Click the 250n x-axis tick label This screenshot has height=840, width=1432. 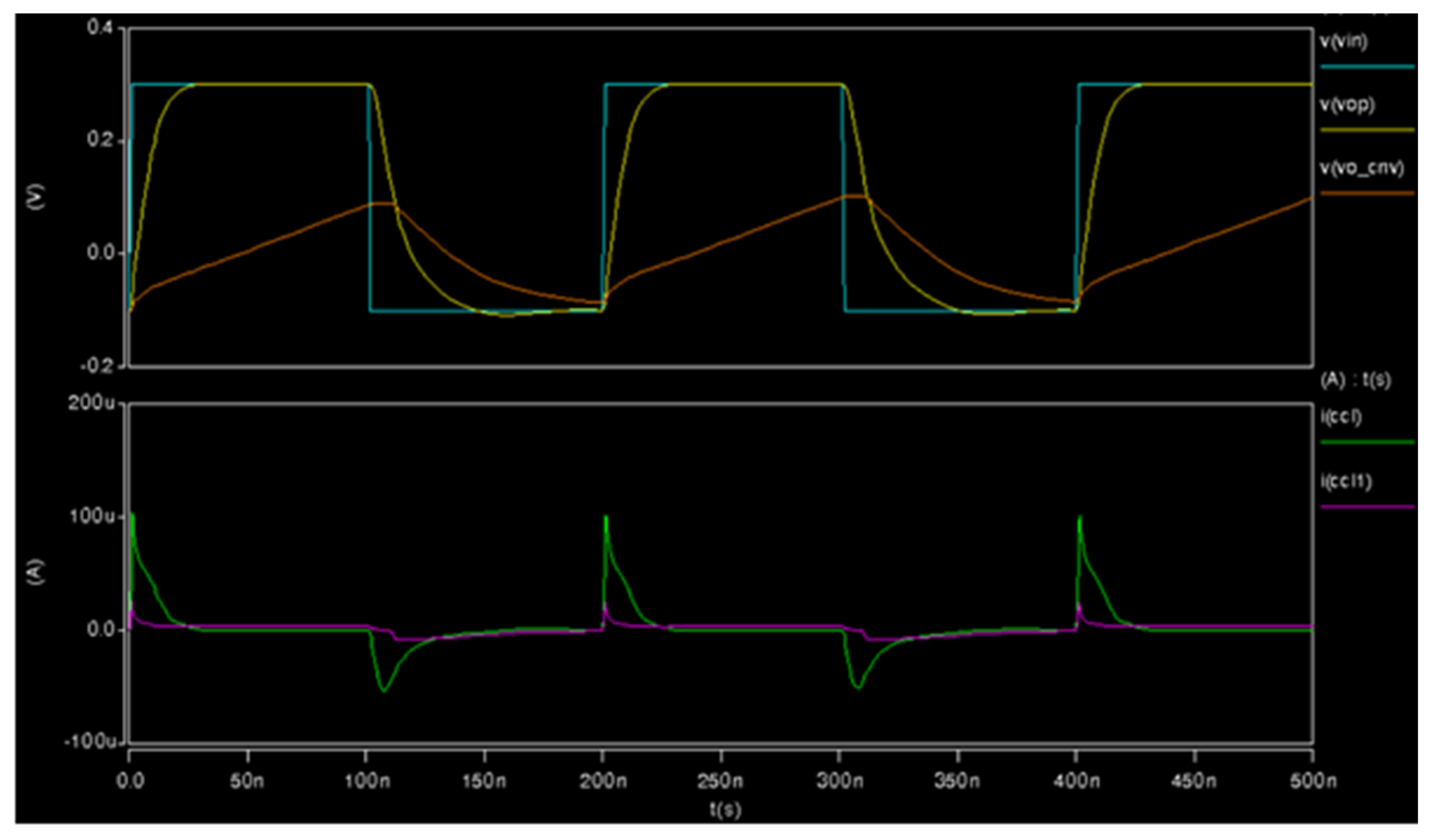pos(721,782)
